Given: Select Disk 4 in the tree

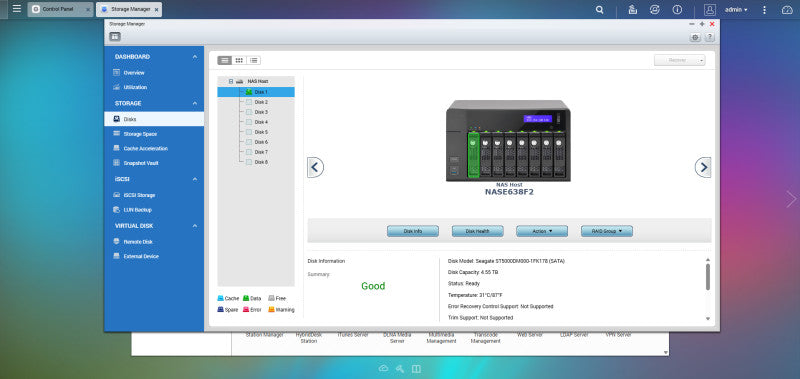Looking at the screenshot, I should 256,122.
